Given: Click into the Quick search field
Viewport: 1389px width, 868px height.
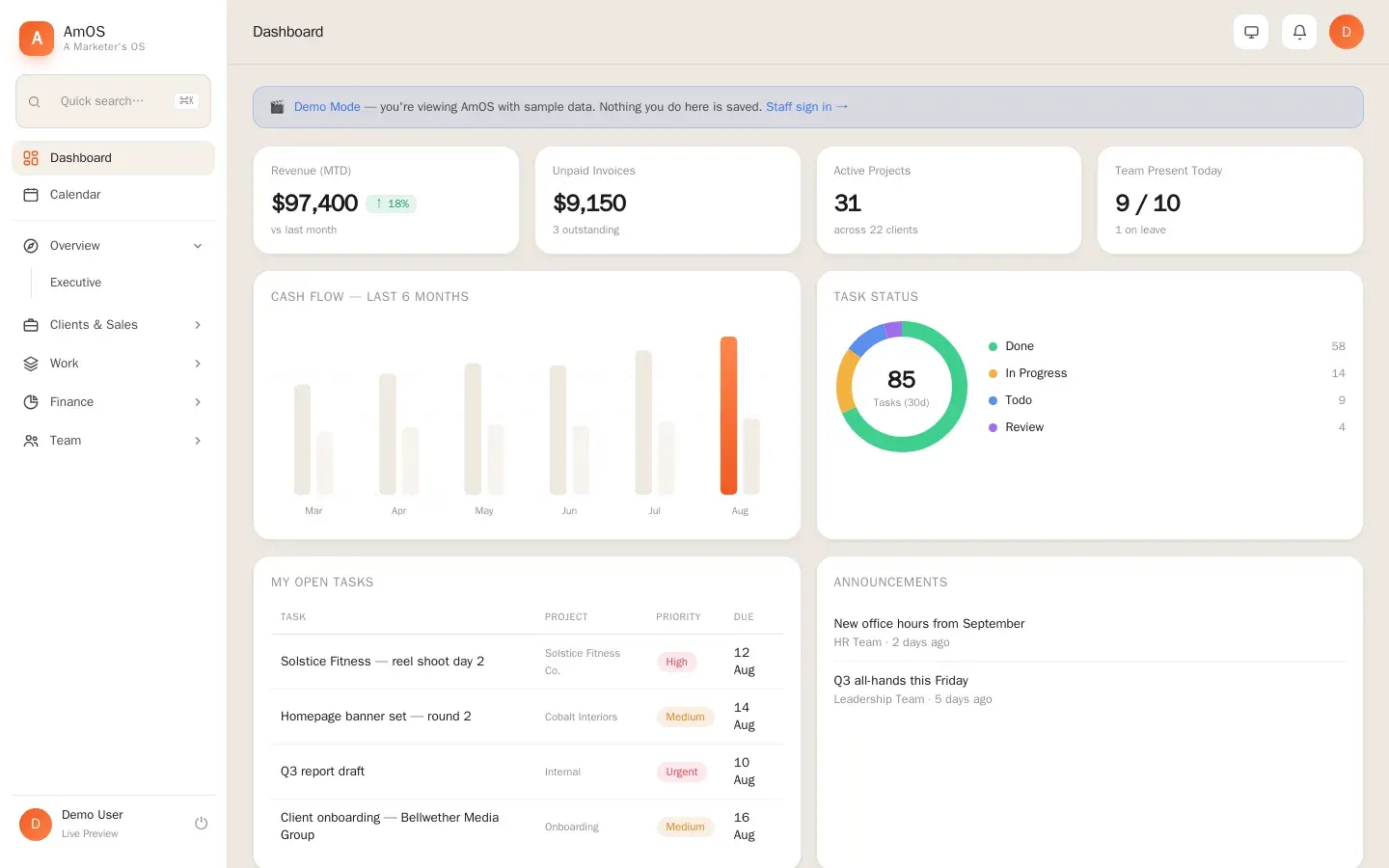Looking at the screenshot, I should pos(113,101).
